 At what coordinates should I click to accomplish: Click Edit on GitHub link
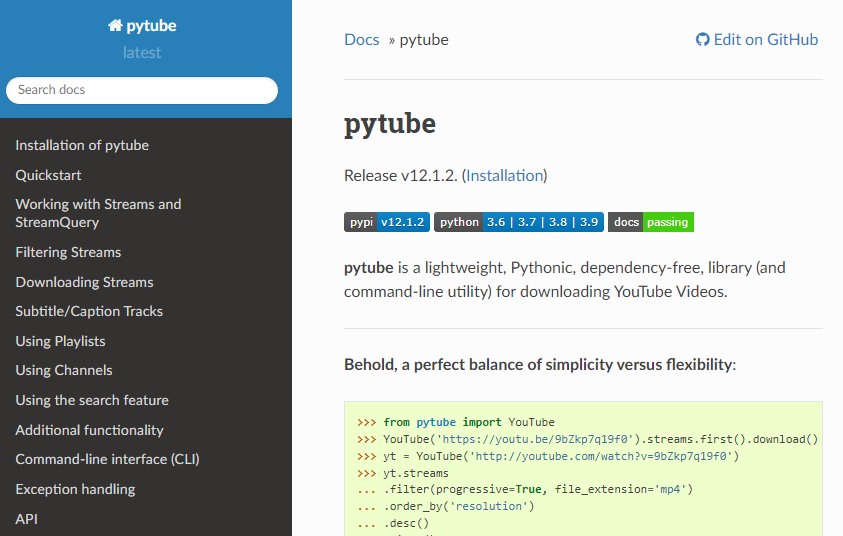coord(757,39)
